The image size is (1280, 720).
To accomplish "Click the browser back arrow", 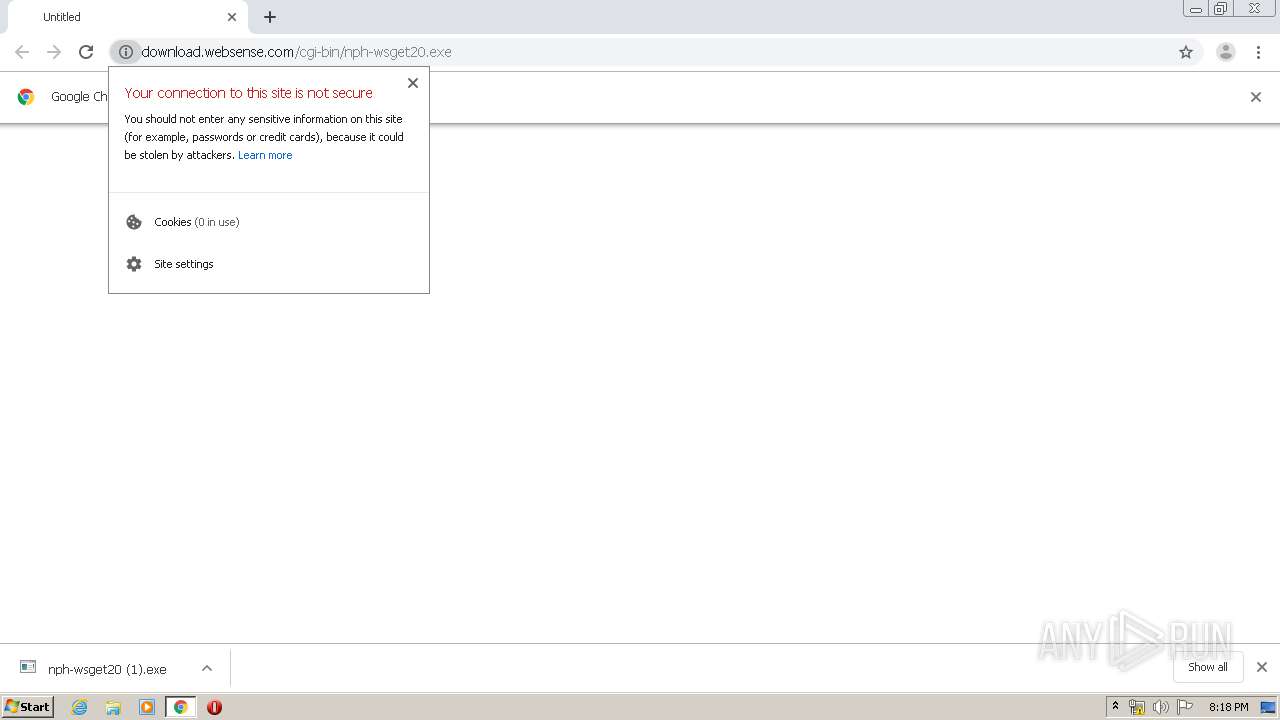I will (x=22, y=52).
